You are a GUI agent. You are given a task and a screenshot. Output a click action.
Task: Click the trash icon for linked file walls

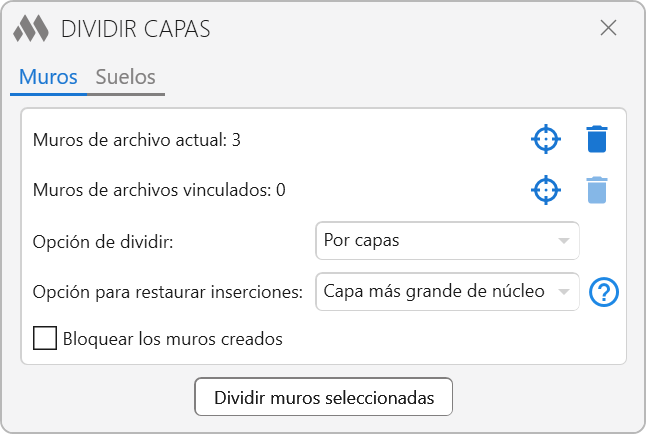point(597,190)
